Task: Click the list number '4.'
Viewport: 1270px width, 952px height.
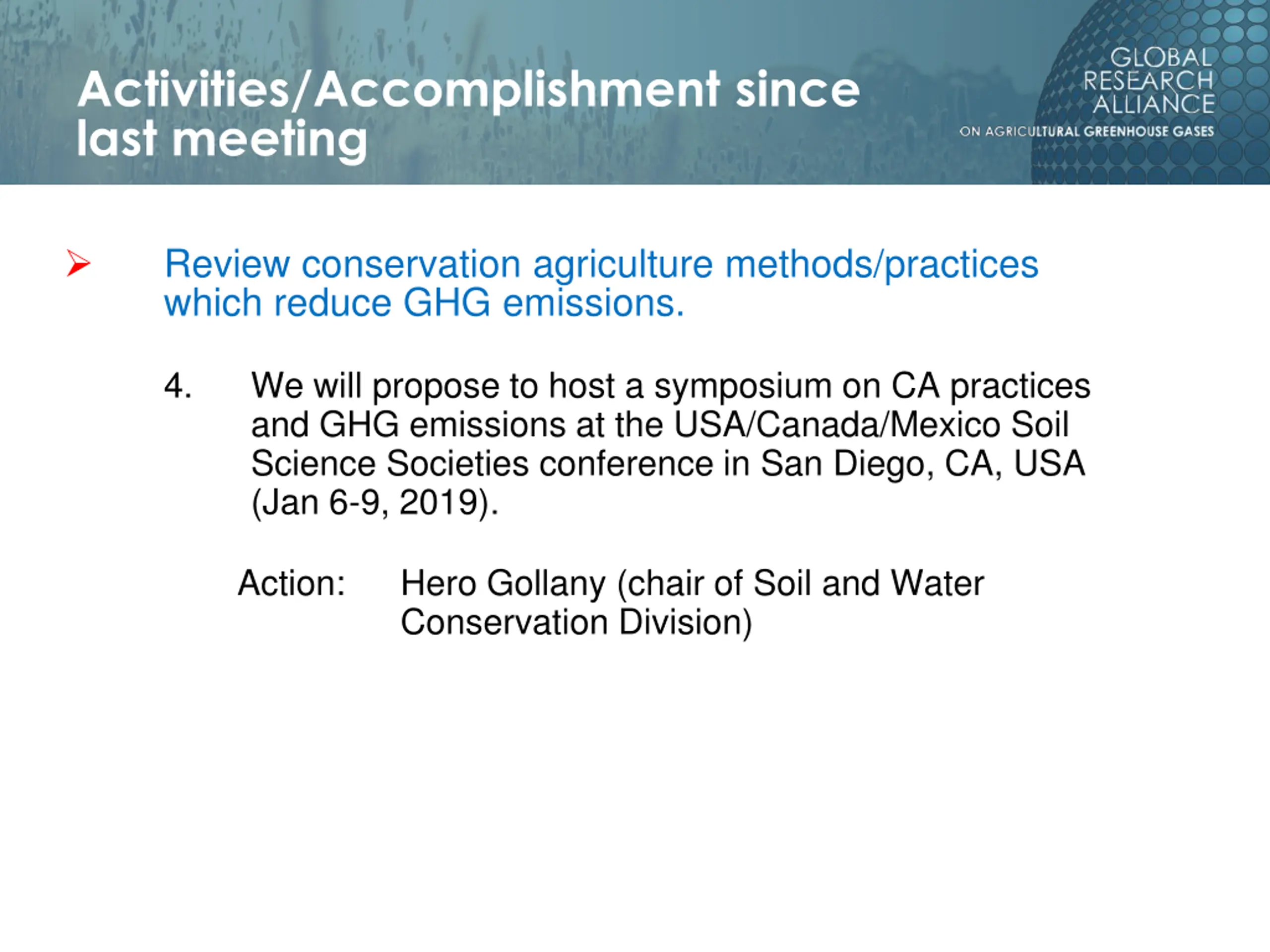Action: 178,385
